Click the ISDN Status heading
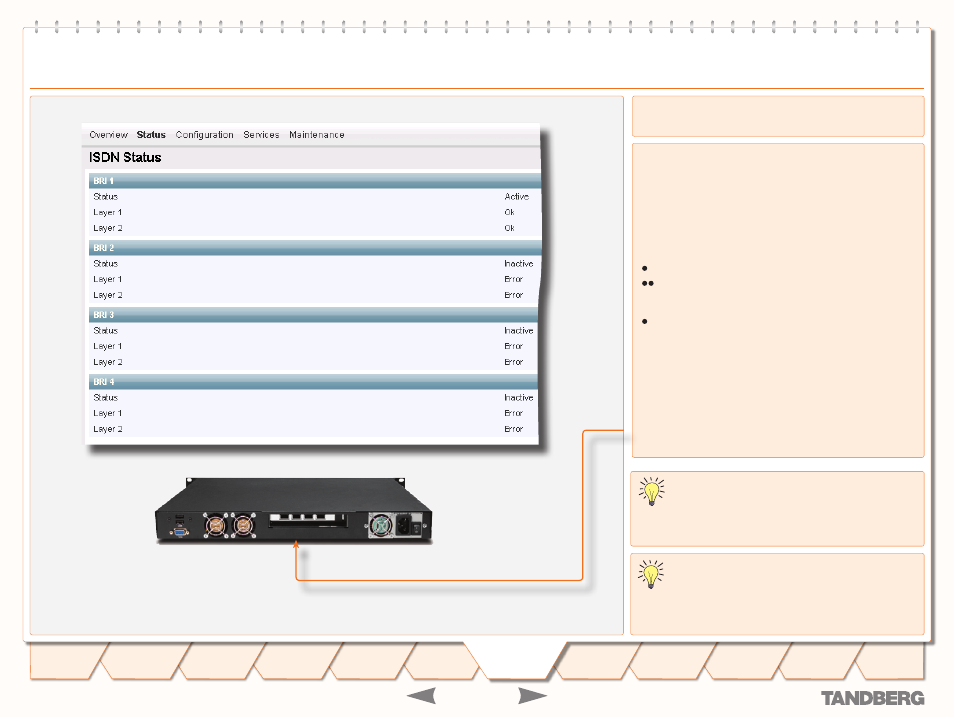This screenshot has height=717, width=954. tap(125, 157)
